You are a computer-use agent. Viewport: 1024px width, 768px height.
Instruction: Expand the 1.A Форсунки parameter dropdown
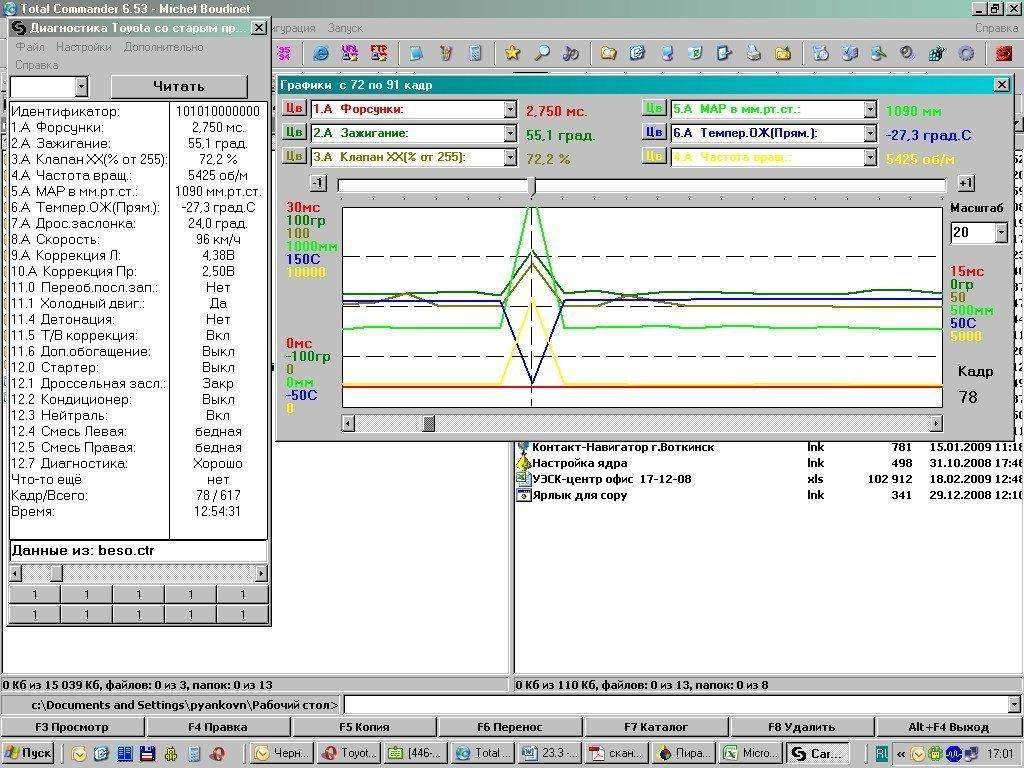point(510,109)
